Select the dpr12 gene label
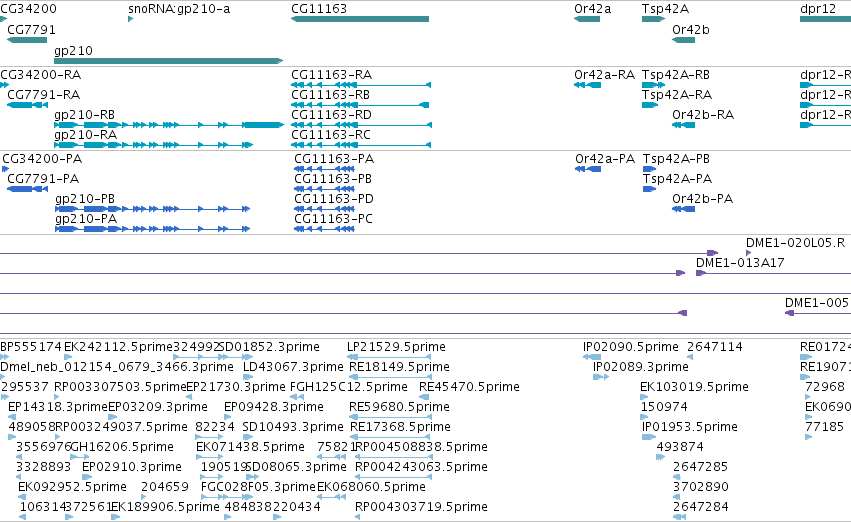 818,9
